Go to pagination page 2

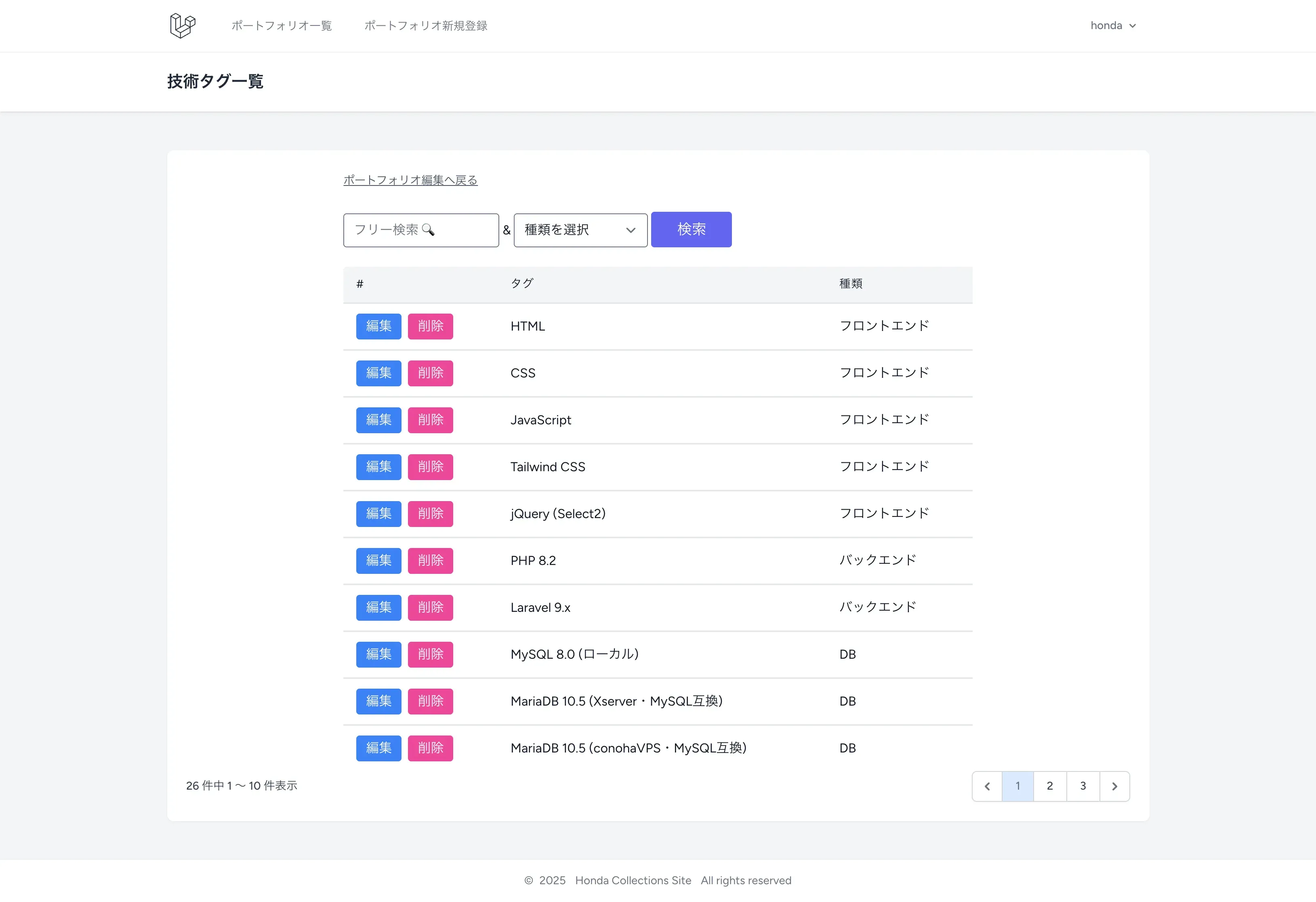[1050, 786]
